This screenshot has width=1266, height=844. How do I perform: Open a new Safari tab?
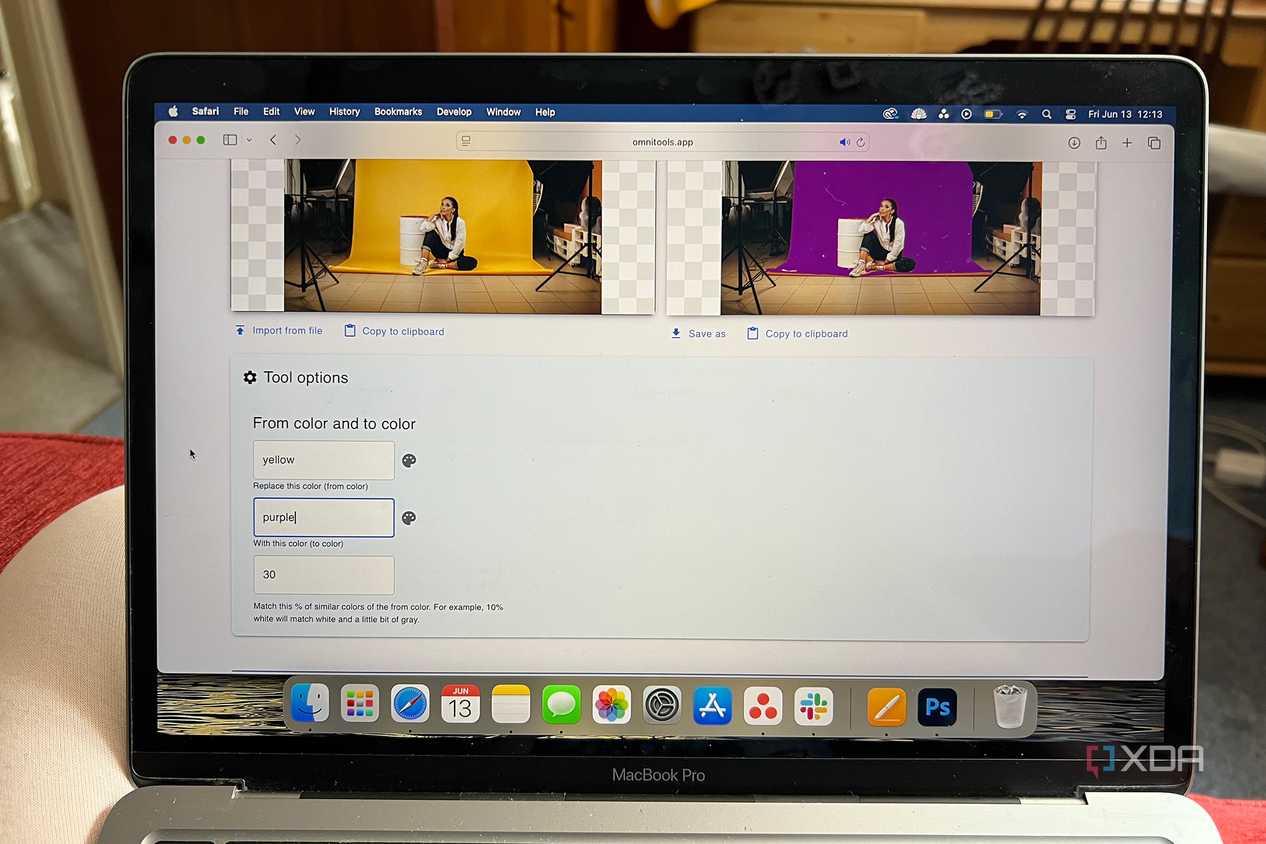[1127, 143]
